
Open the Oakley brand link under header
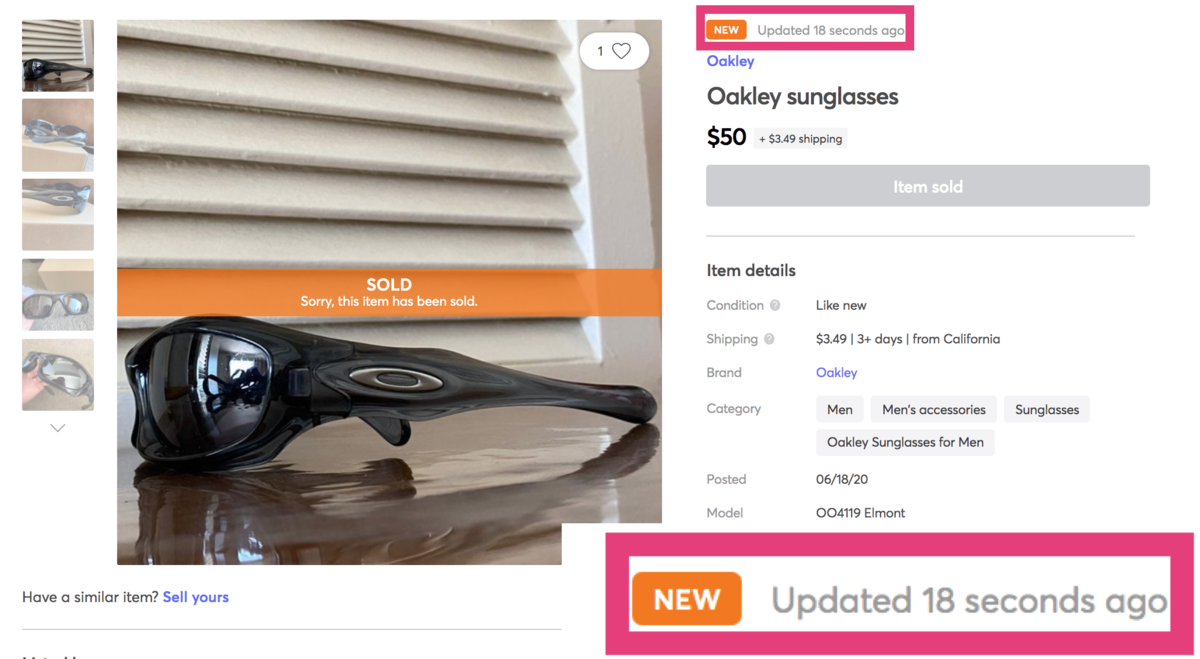point(730,61)
